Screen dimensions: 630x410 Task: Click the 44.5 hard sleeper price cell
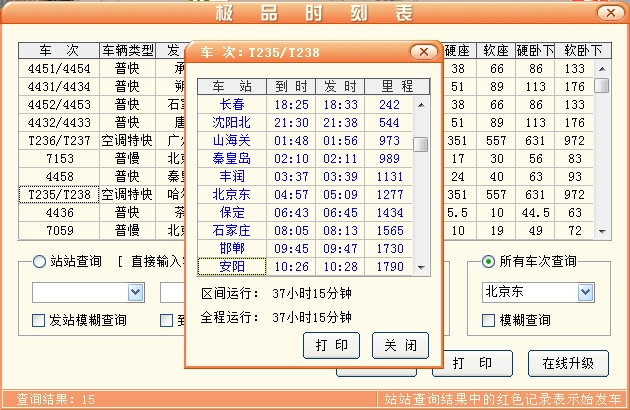(535, 213)
